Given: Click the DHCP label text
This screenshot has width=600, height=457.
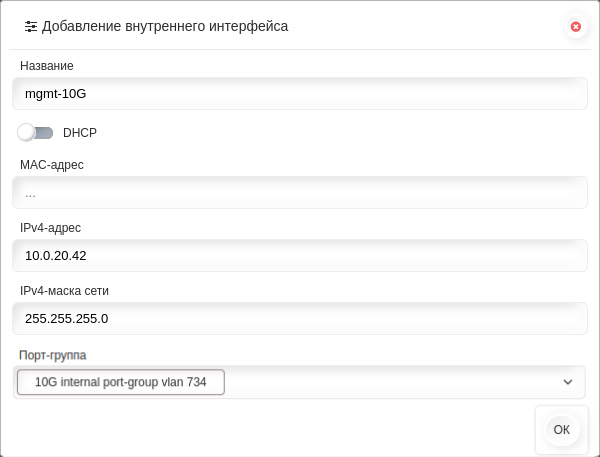Looking at the screenshot, I should (80, 132).
